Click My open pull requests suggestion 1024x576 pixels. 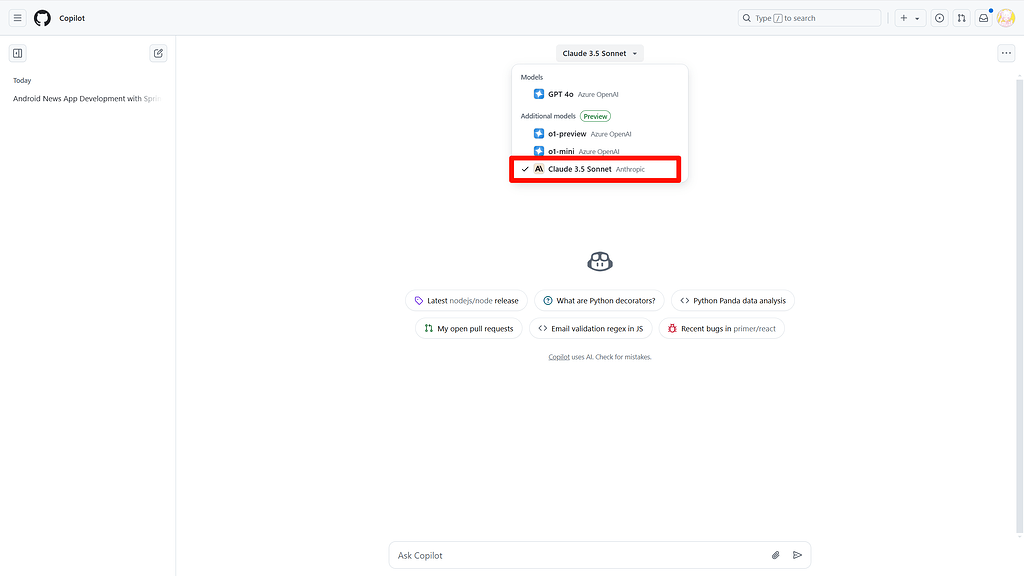pyautogui.click(x=468, y=328)
